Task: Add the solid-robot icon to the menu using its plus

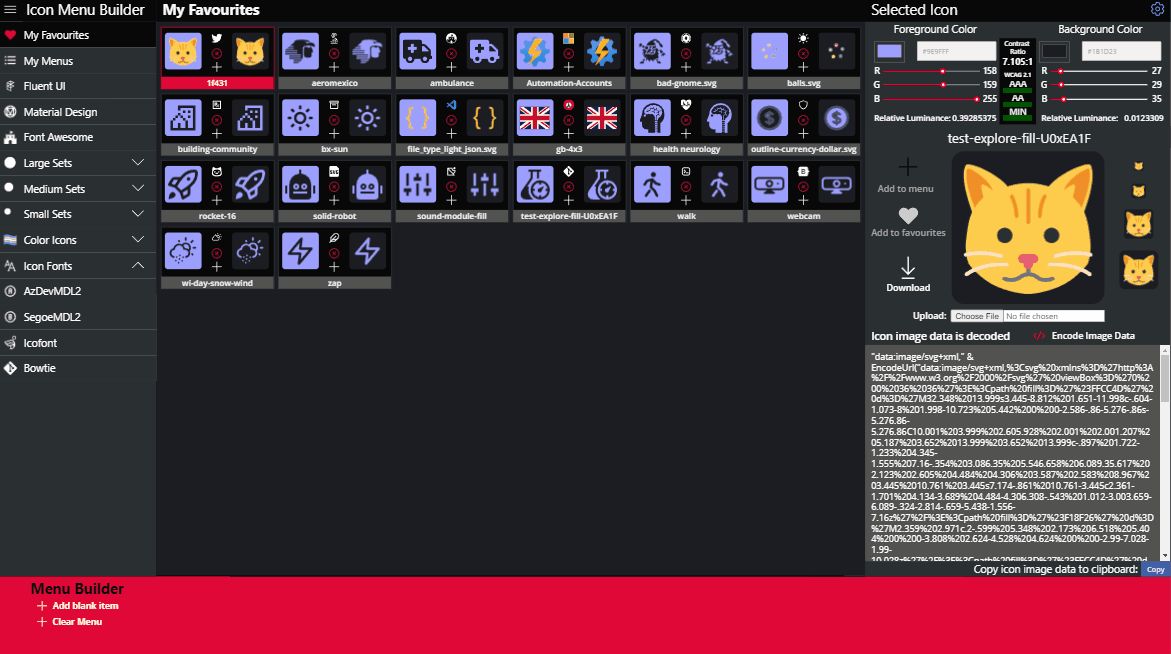Action: pyautogui.click(x=334, y=201)
